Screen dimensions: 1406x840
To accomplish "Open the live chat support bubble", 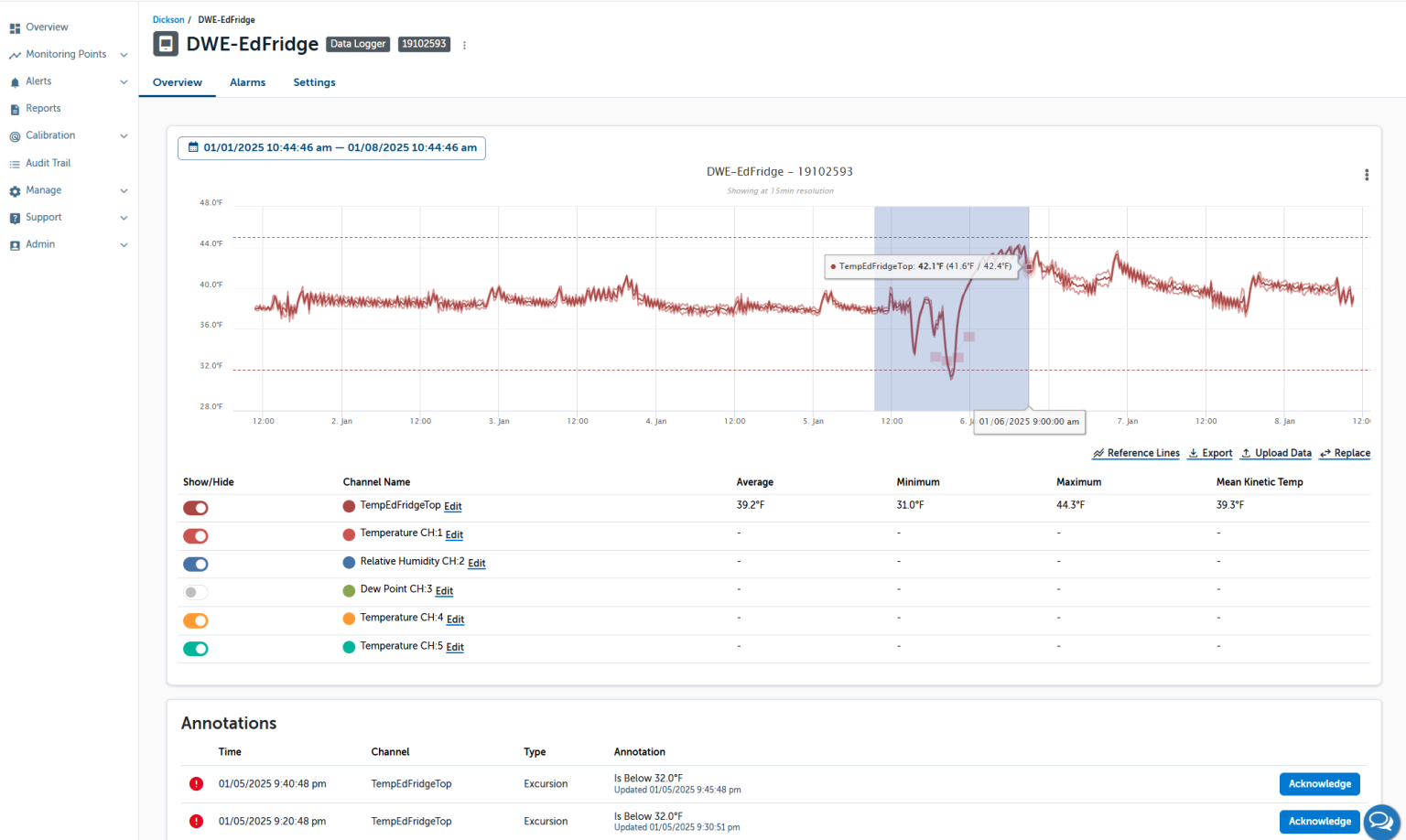I will (1381, 821).
